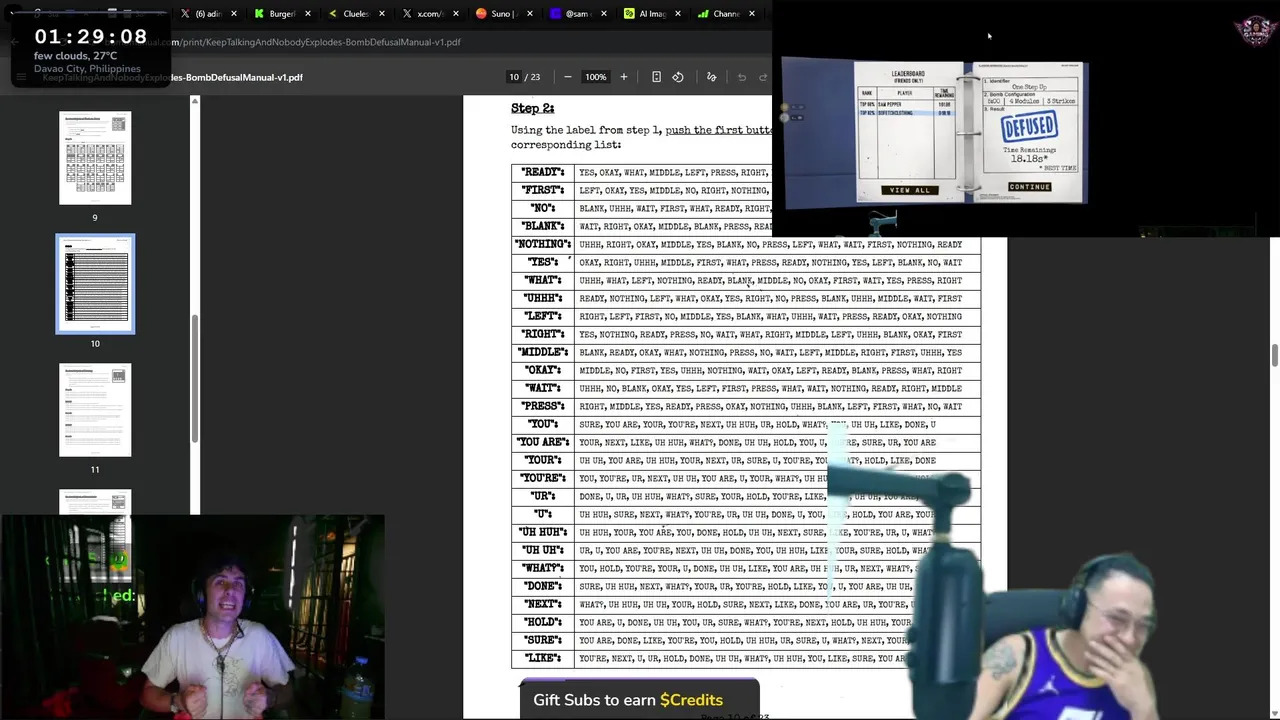Viewport: 1280px width, 720px height.
Task: Click VIEW ALL on the game leaderboard
Action: (x=909, y=190)
